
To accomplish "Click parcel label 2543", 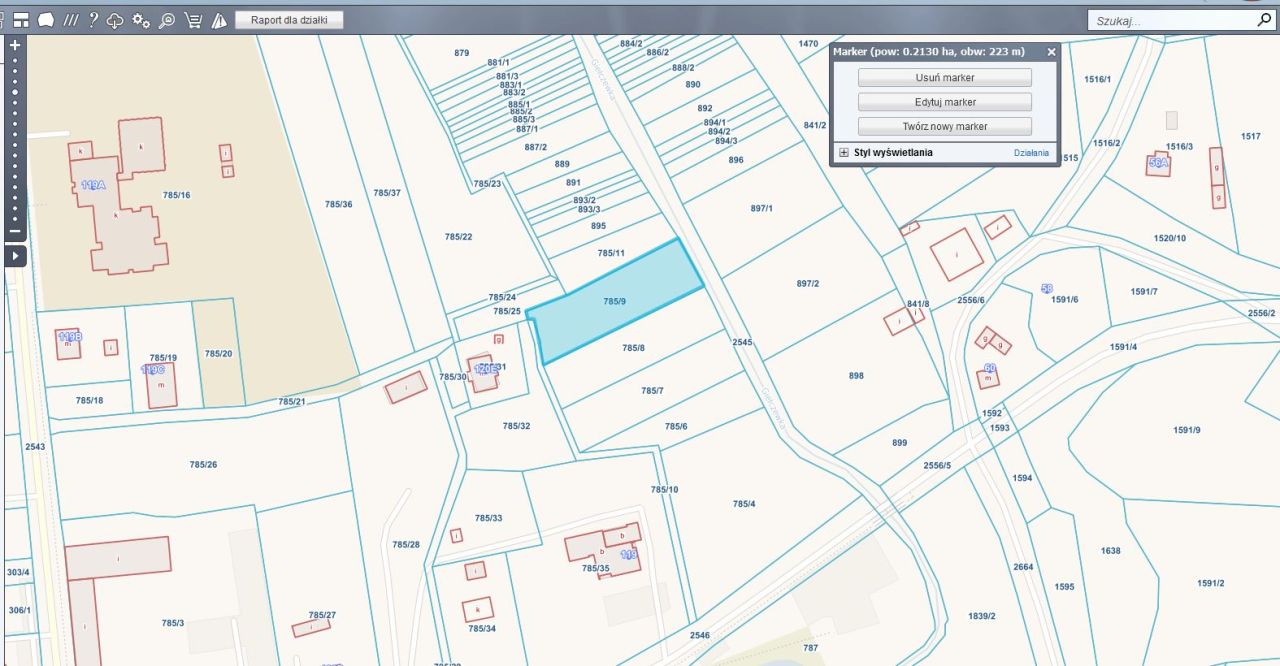I will pos(35,446).
